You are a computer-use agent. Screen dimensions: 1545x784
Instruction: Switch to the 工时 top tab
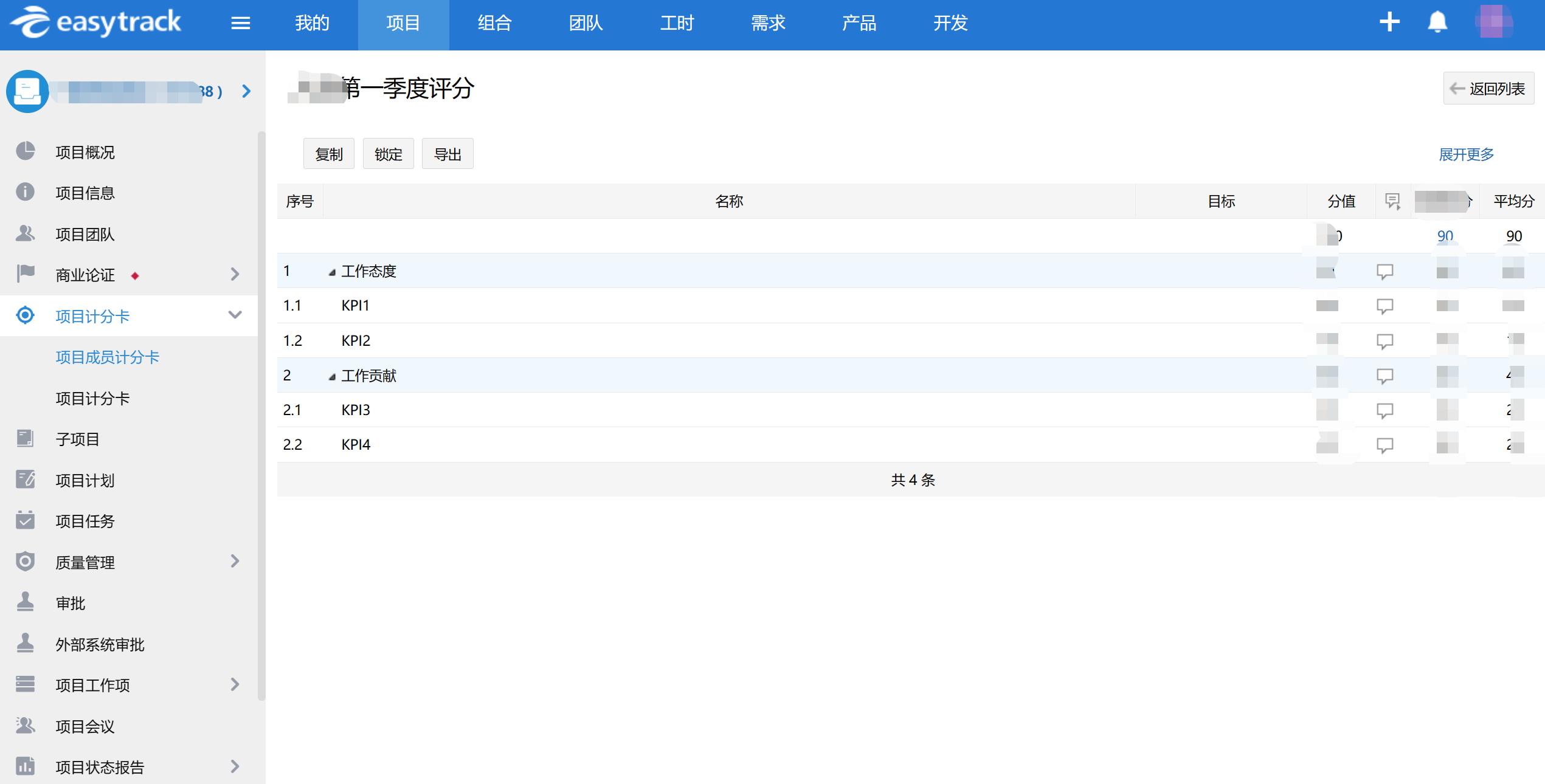click(677, 23)
